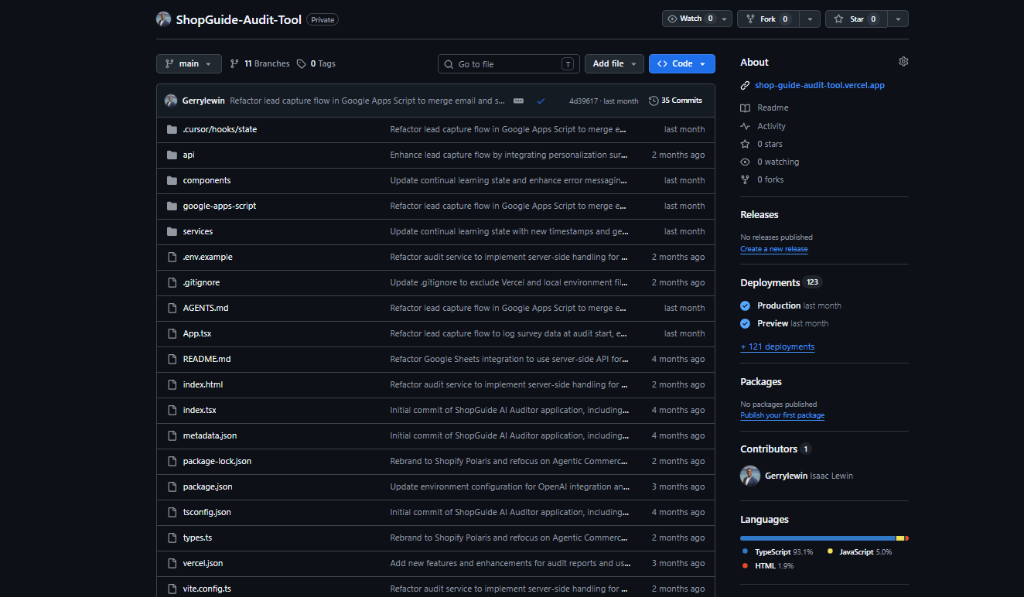Click file icon beside .gitignore
This screenshot has height=597, width=1024.
[x=172, y=282]
